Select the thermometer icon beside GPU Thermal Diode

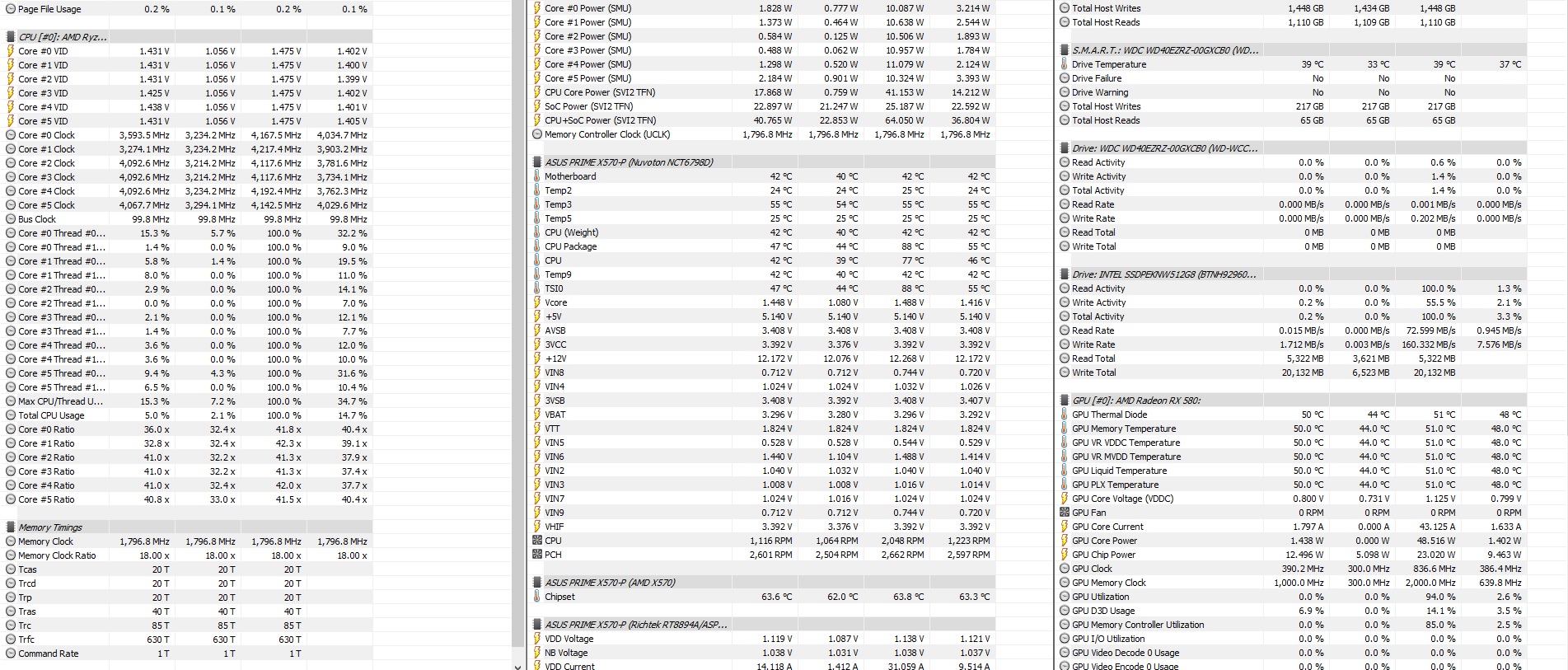pyautogui.click(x=1065, y=415)
